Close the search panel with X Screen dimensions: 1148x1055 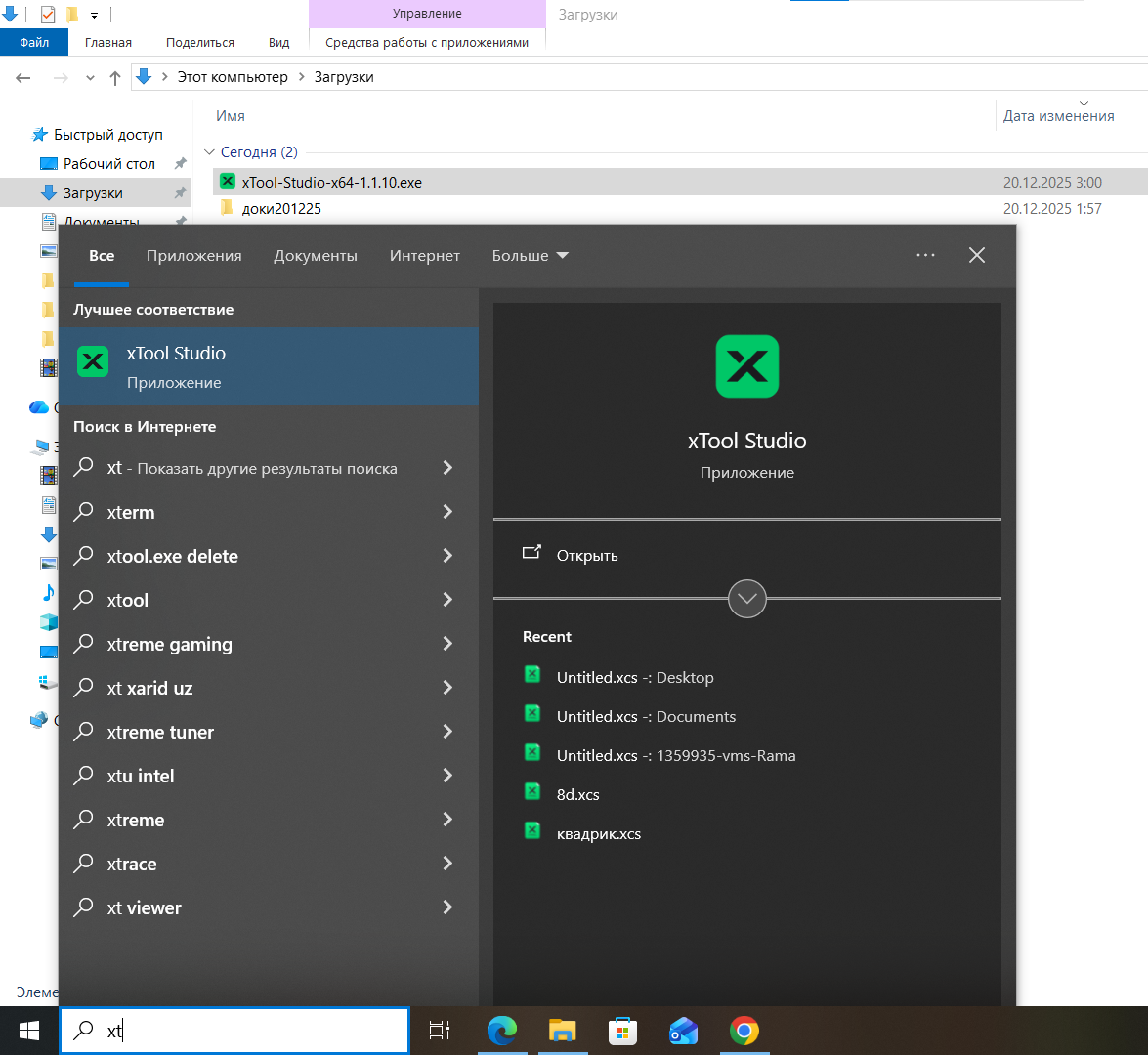click(x=977, y=255)
